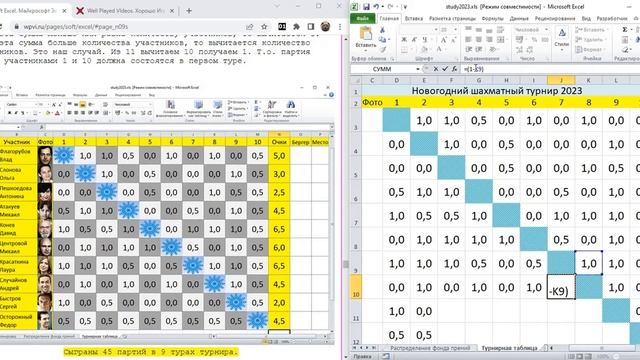Save the workbook from Excel's quick access toolbar
The image size is (640, 360).
[x=366, y=7]
